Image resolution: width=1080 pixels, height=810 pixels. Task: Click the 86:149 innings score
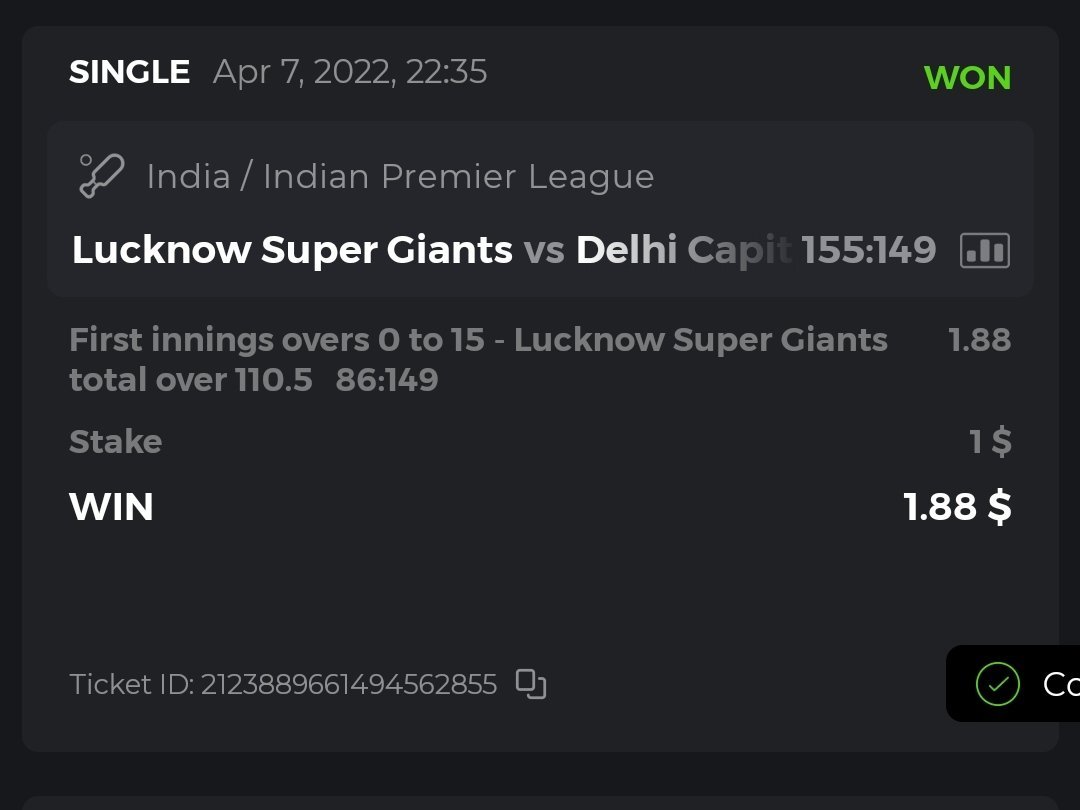(x=387, y=380)
